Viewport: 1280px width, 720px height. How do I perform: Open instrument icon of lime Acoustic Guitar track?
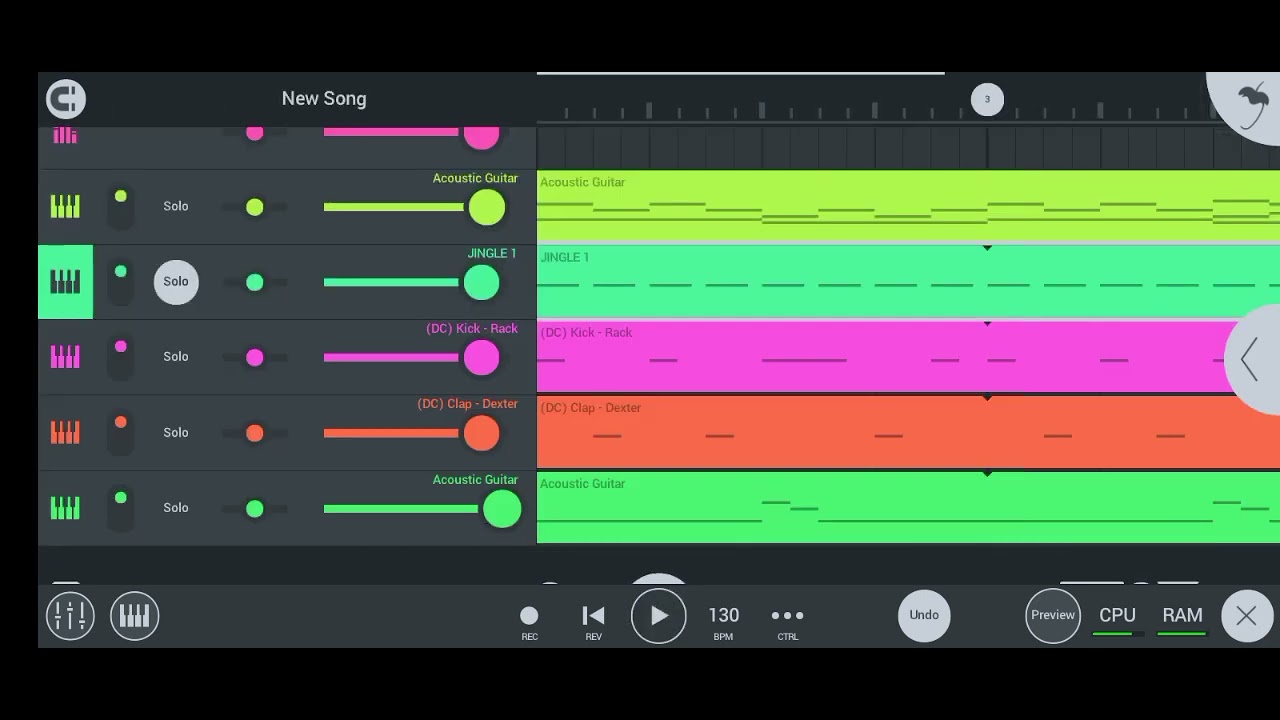(65, 207)
